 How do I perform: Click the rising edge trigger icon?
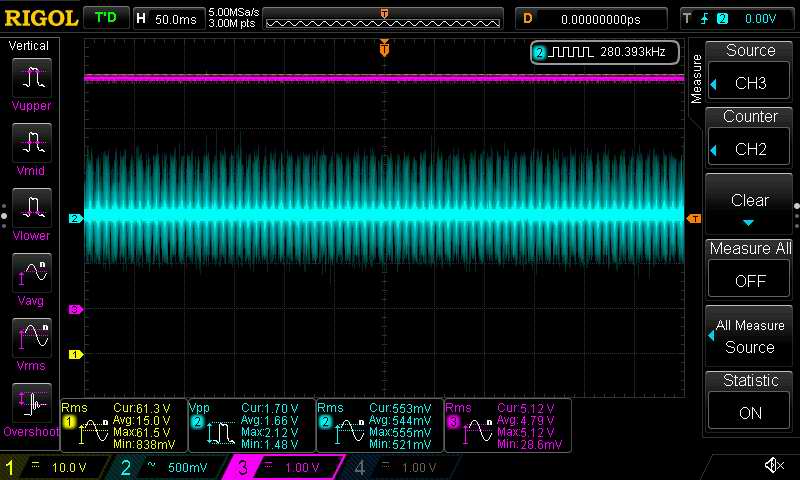(704, 19)
